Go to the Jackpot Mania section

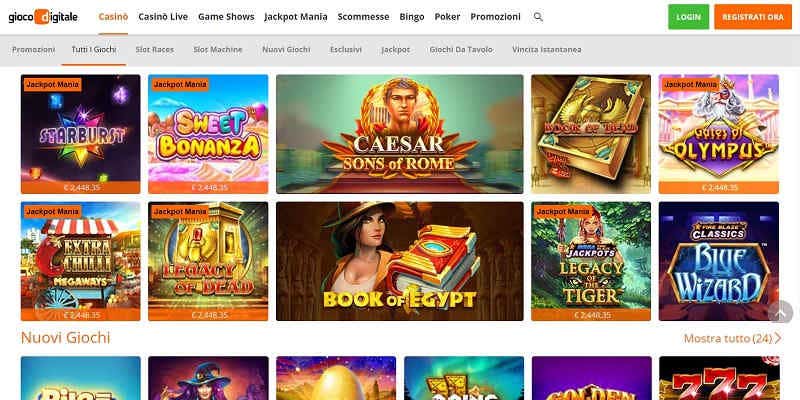coord(296,17)
